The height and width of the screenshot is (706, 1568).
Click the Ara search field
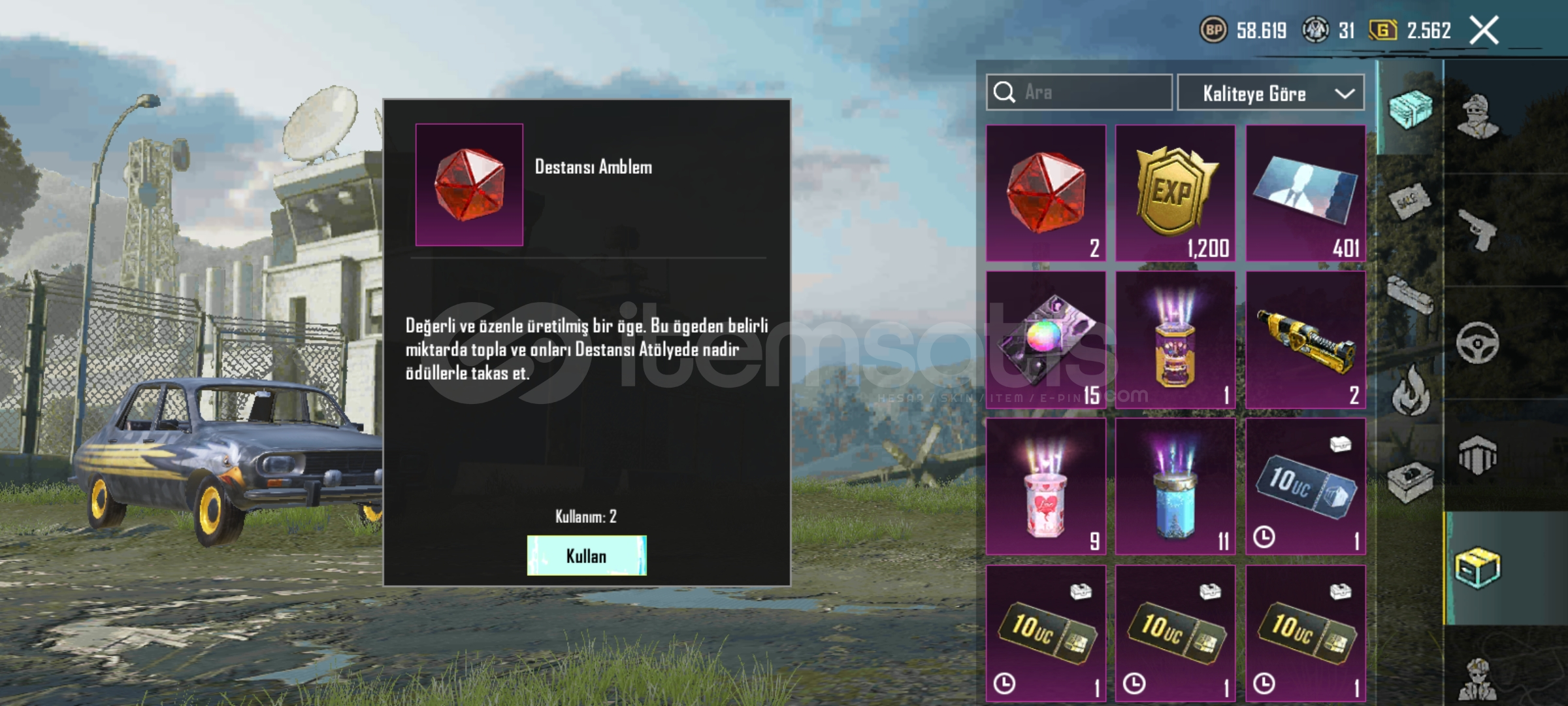1079,92
